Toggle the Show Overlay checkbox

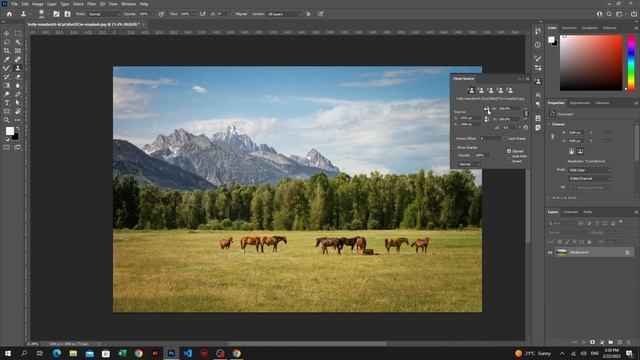(454, 147)
